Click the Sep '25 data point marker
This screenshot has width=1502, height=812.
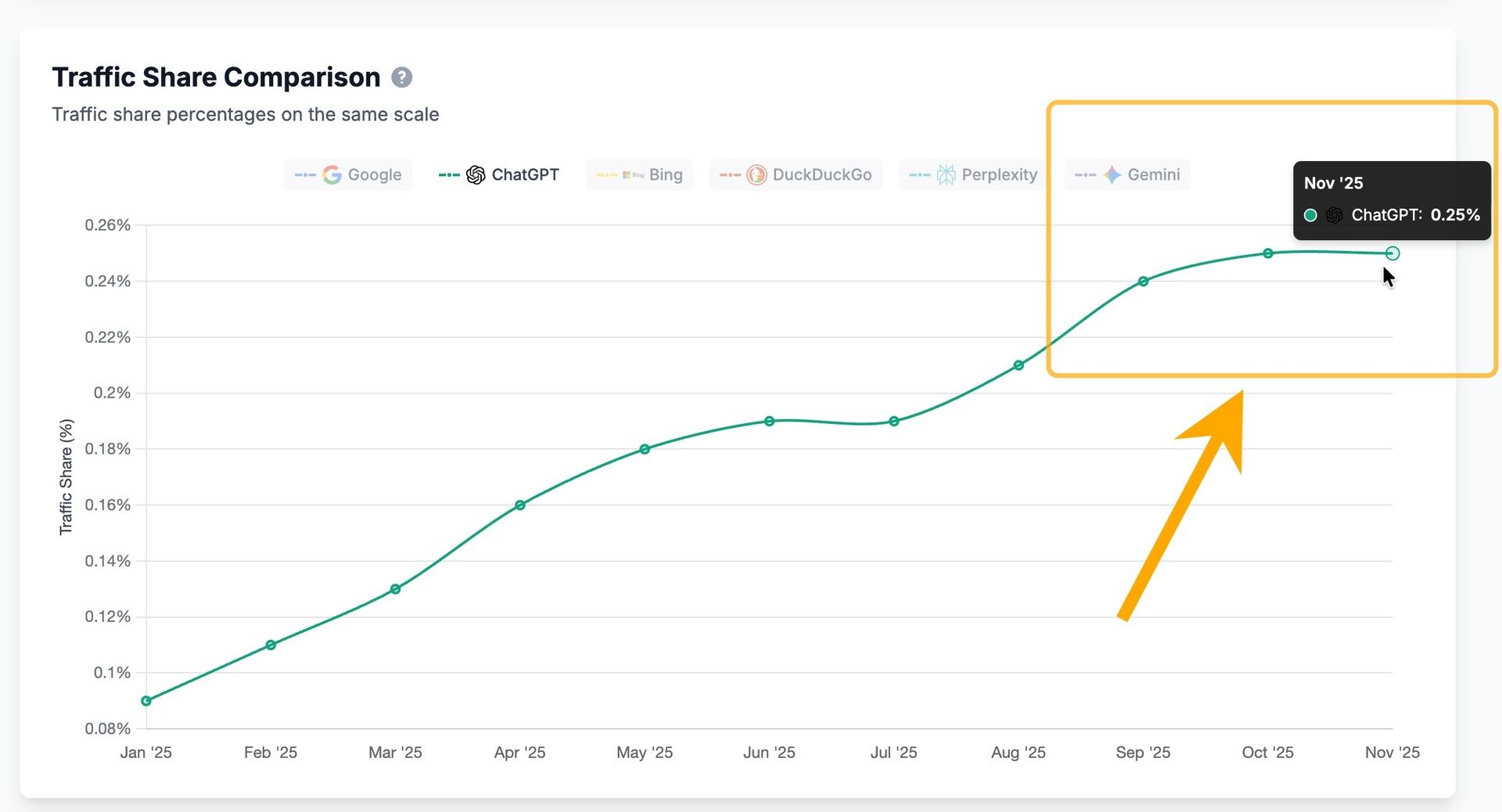[x=1144, y=281]
